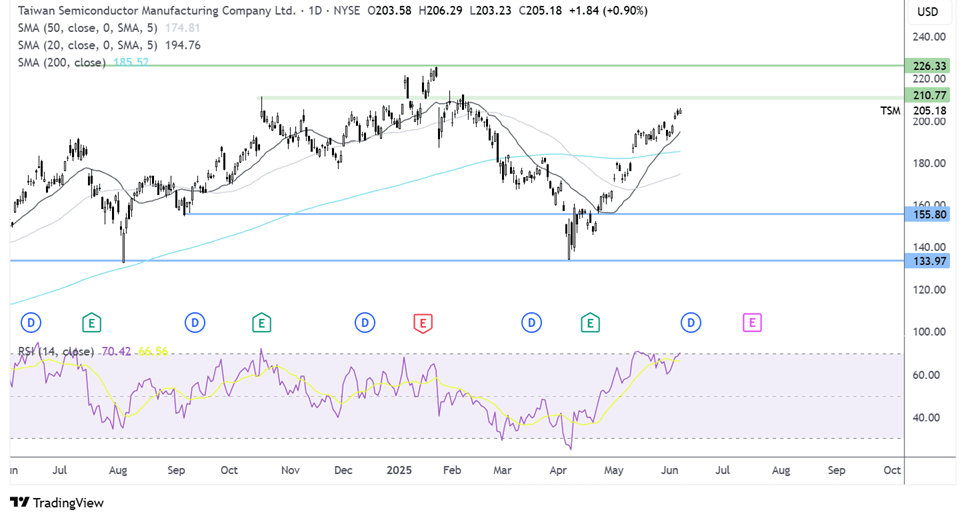Click the 205.18 current price label
This screenshot has height=520, width=966.
tap(930, 110)
